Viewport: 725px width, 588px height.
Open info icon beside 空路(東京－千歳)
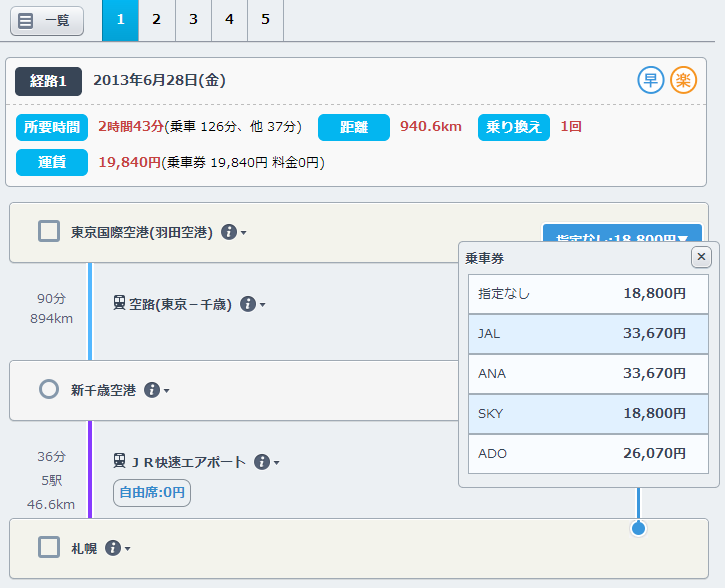(x=248, y=304)
